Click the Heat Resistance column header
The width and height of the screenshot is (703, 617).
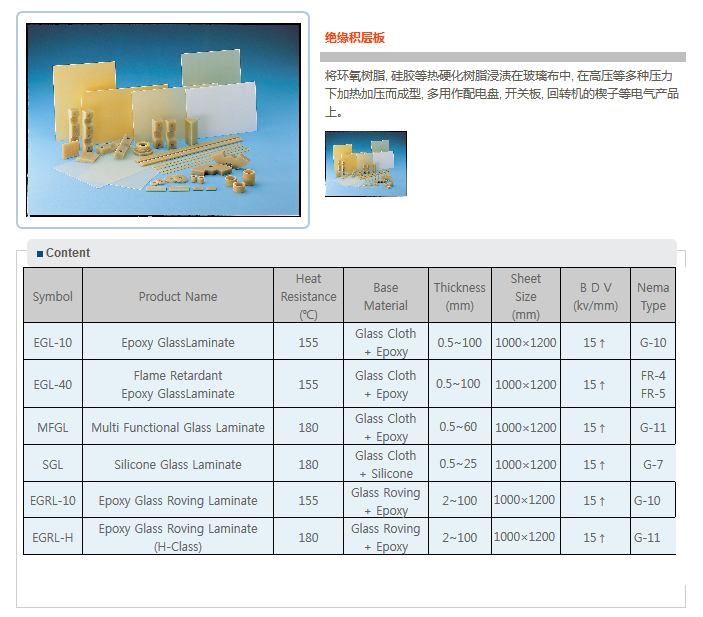308,296
